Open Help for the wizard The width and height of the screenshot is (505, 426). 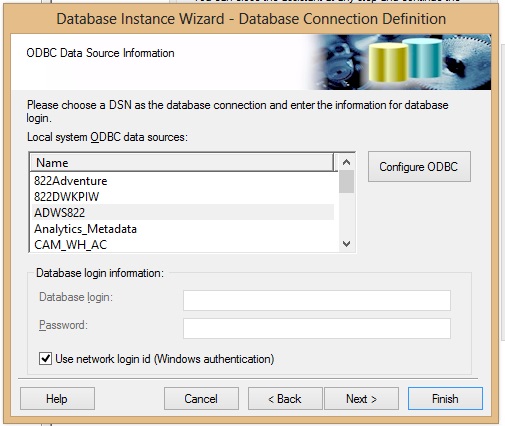57,399
